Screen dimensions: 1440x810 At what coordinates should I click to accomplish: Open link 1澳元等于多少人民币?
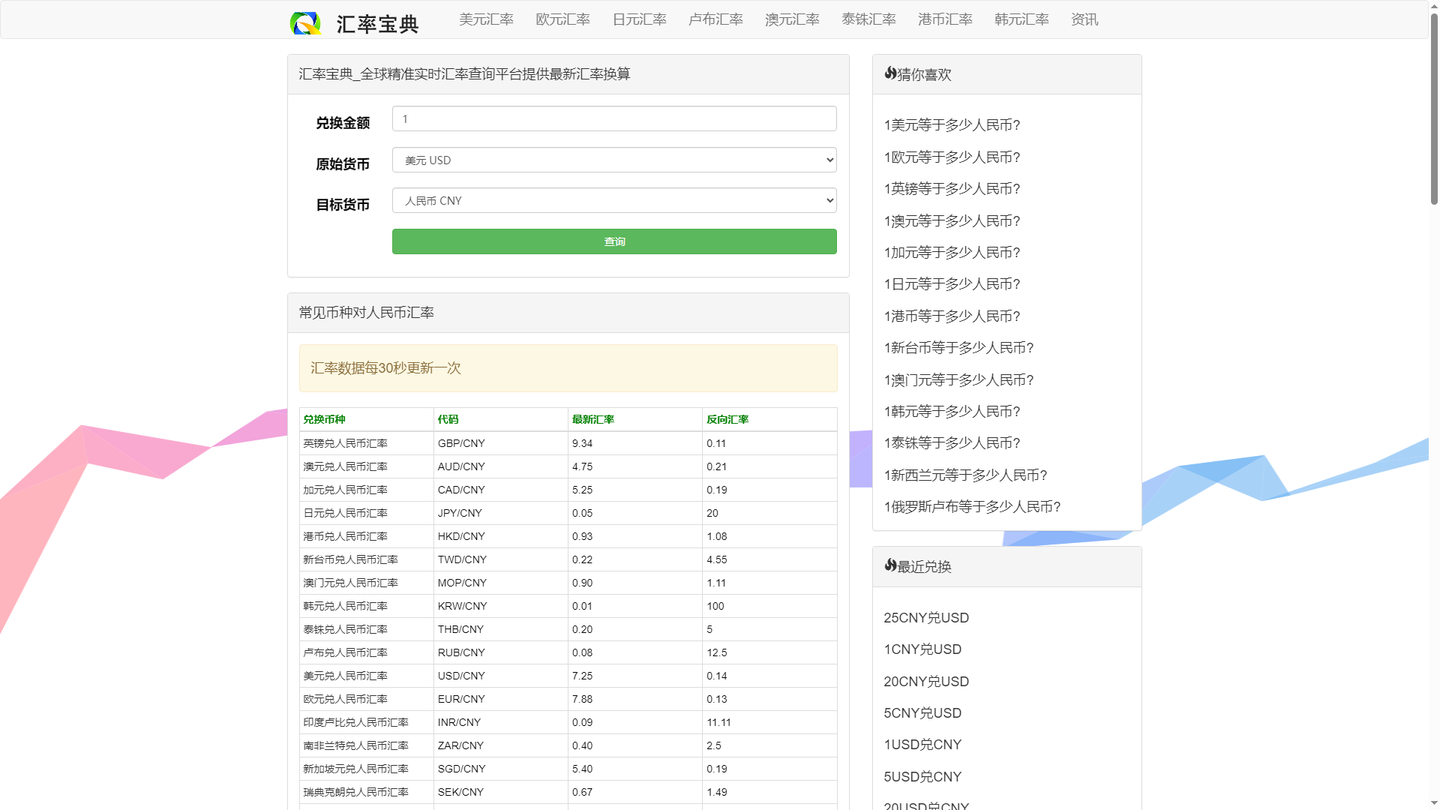[x=952, y=220]
